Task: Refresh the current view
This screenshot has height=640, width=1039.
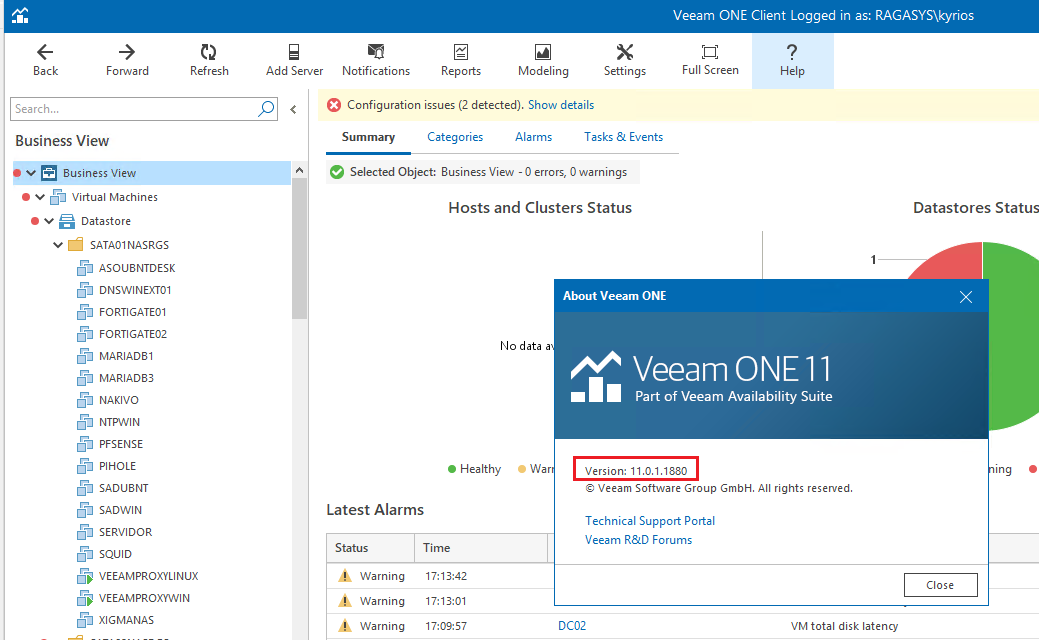Action: pyautogui.click(x=208, y=60)
